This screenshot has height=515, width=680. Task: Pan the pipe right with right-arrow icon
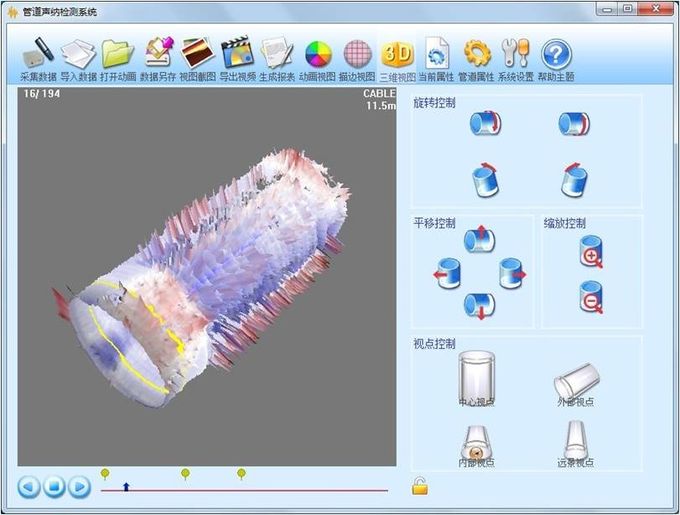(x=512, y=272)
